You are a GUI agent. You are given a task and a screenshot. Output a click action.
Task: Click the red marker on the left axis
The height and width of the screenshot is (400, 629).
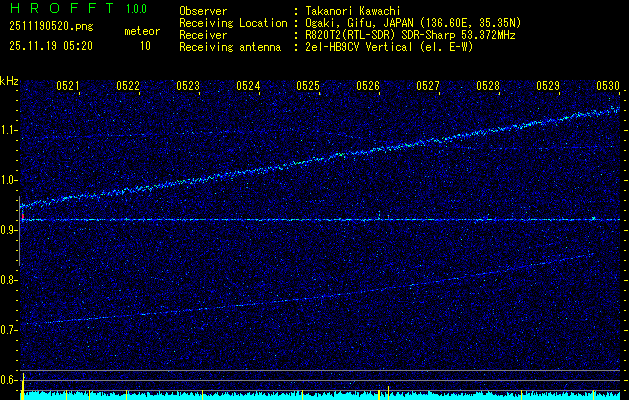tap(21, 216)
